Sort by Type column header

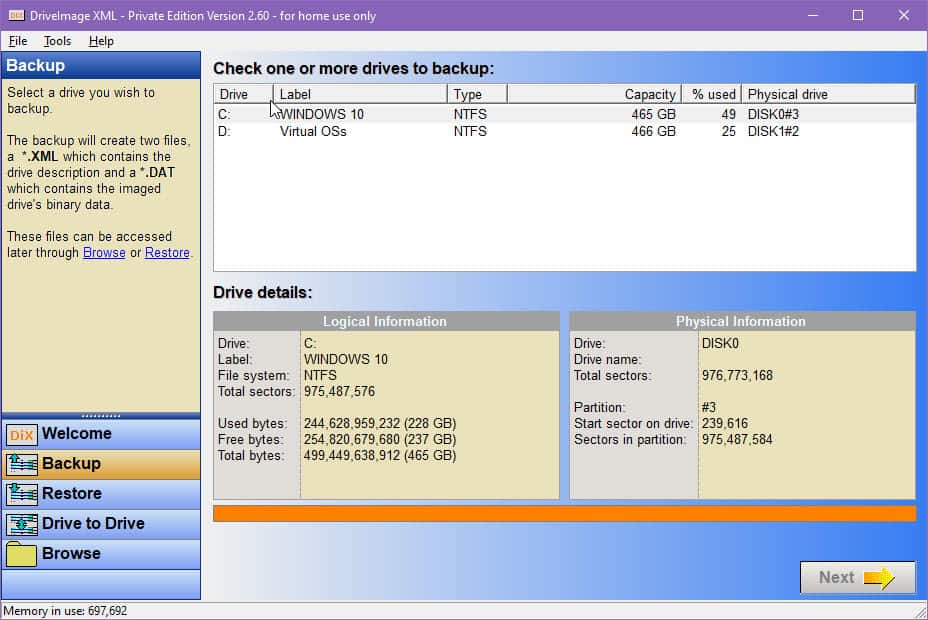click(x=477, y=94)
